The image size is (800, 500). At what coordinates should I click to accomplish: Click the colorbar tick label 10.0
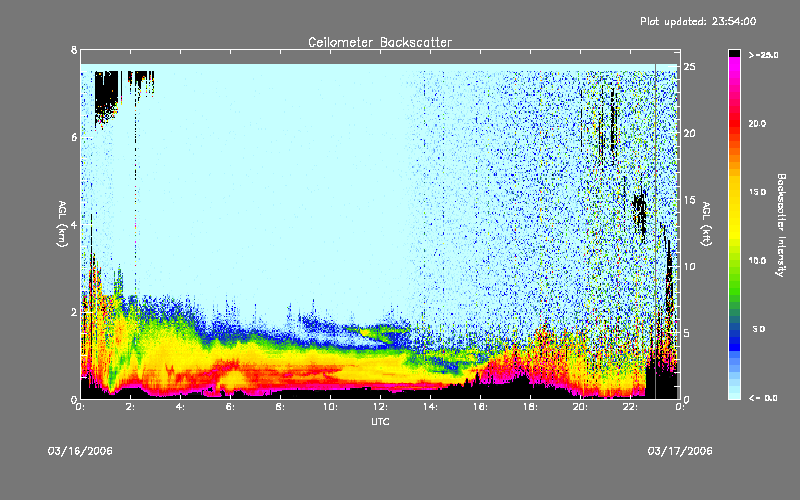tap(758, 261)
